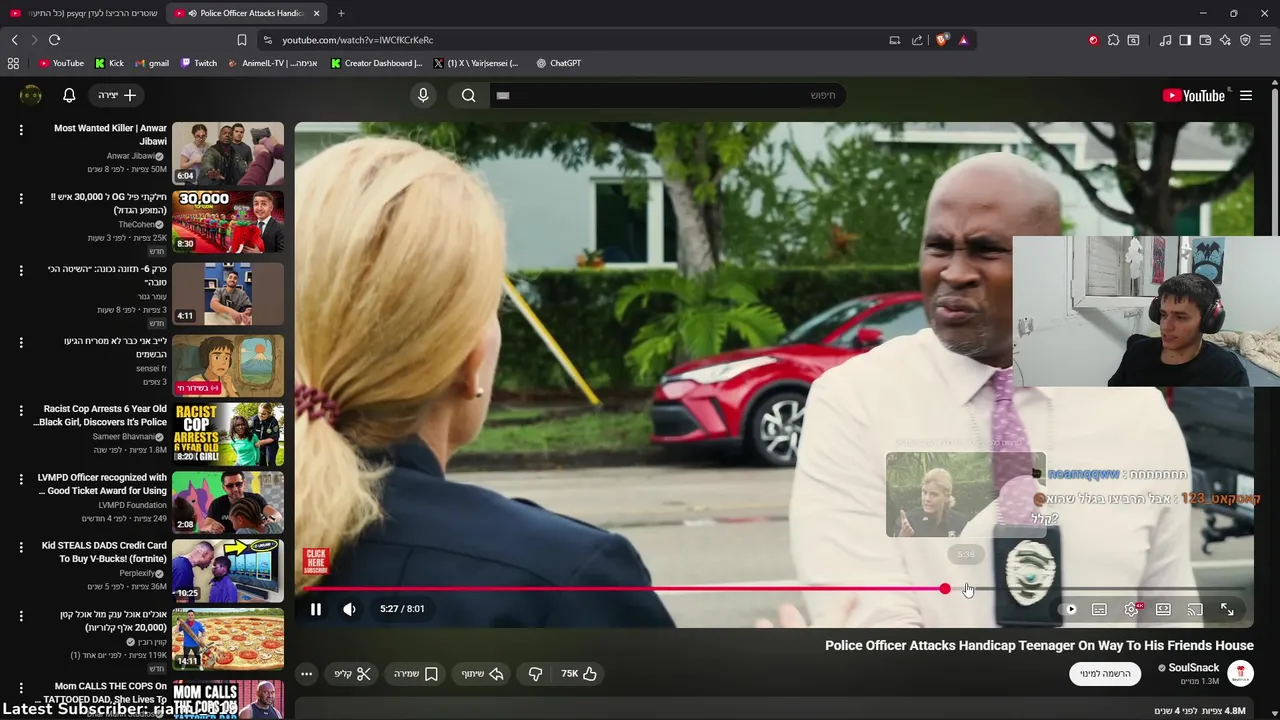Image resolution: width=1280 pixels, height=720 pixels.
Task: Open a new browser tab
Action: click(341, 13)
